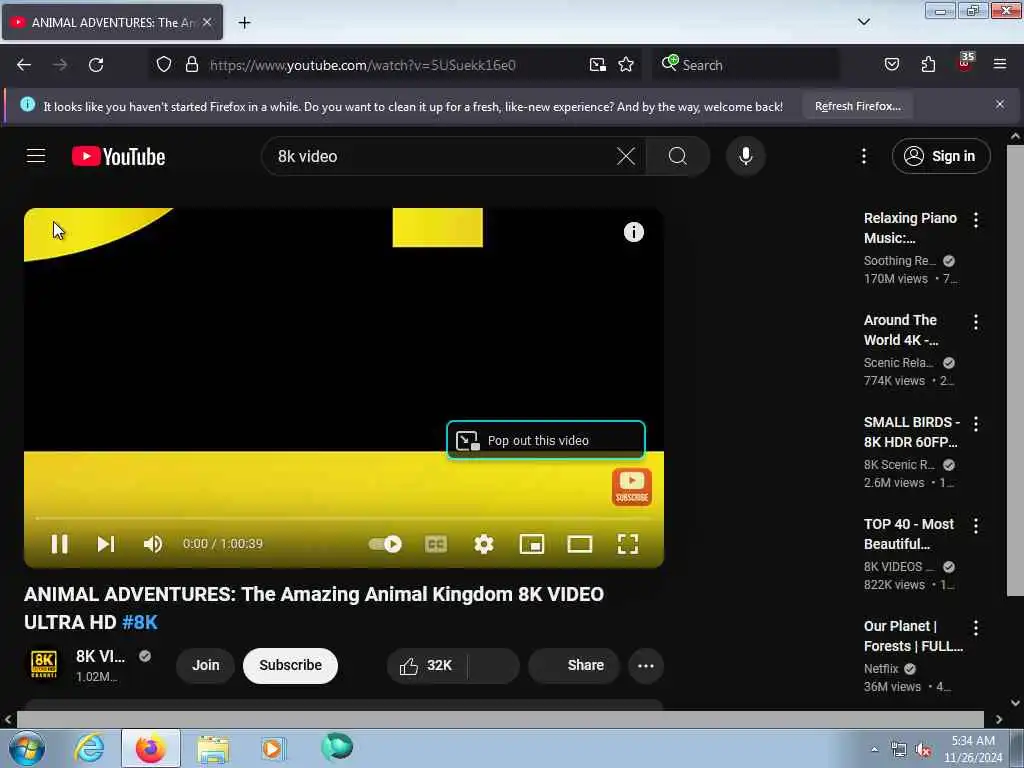
Task: Open options for Relaxing Piano Music
Action: pos(976,219)
